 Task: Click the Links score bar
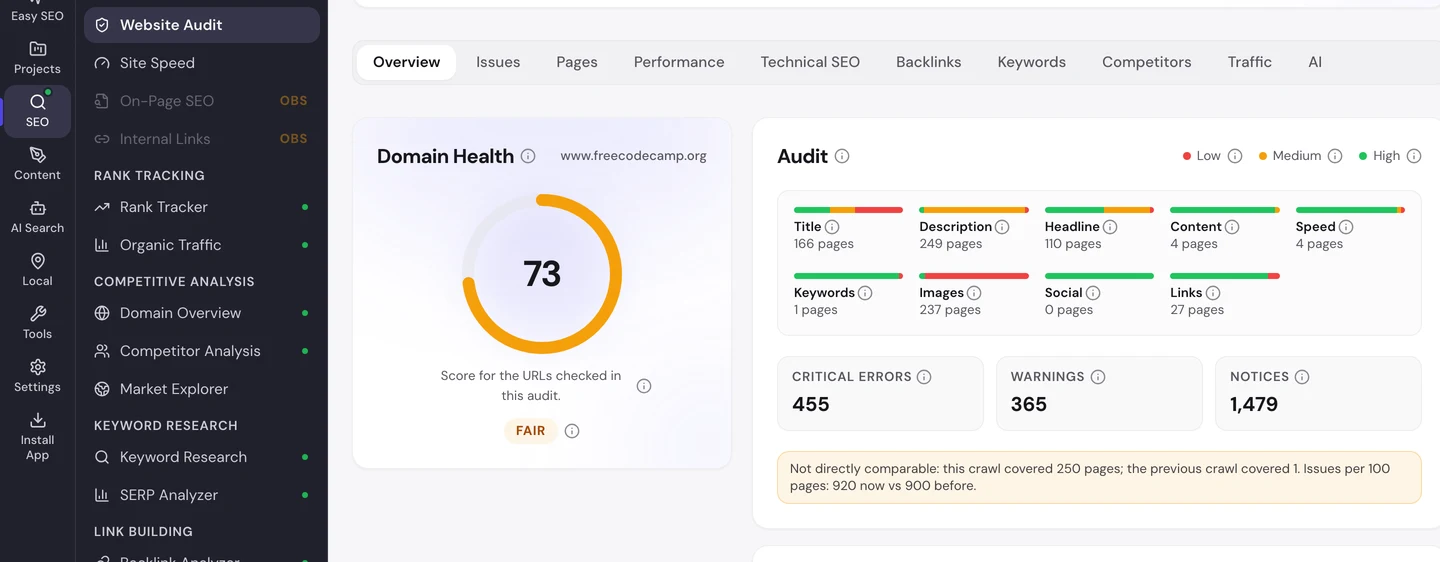[x=1225, y=276]
